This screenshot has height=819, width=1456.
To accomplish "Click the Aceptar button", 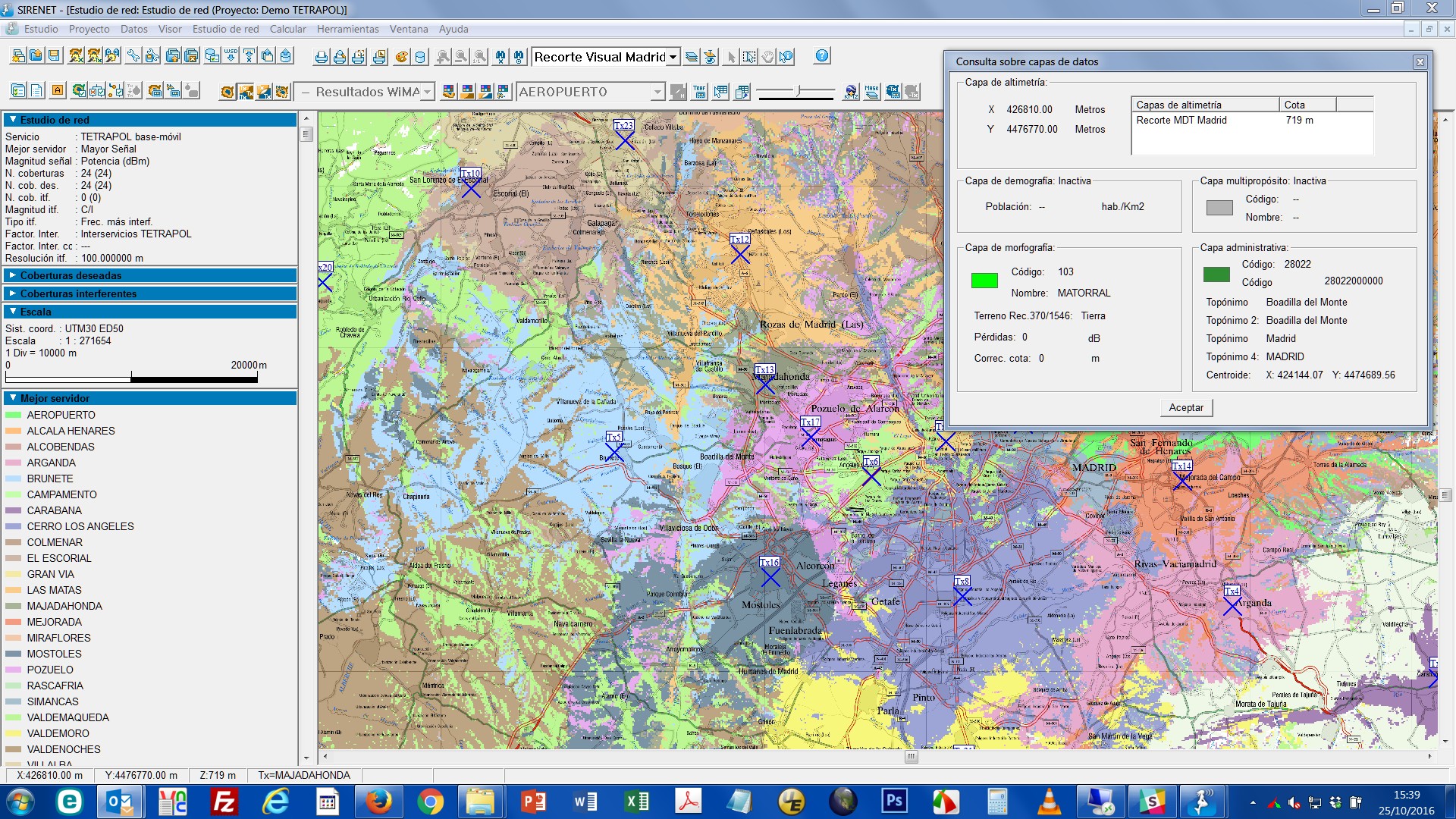I will (x=1186, y=407).
